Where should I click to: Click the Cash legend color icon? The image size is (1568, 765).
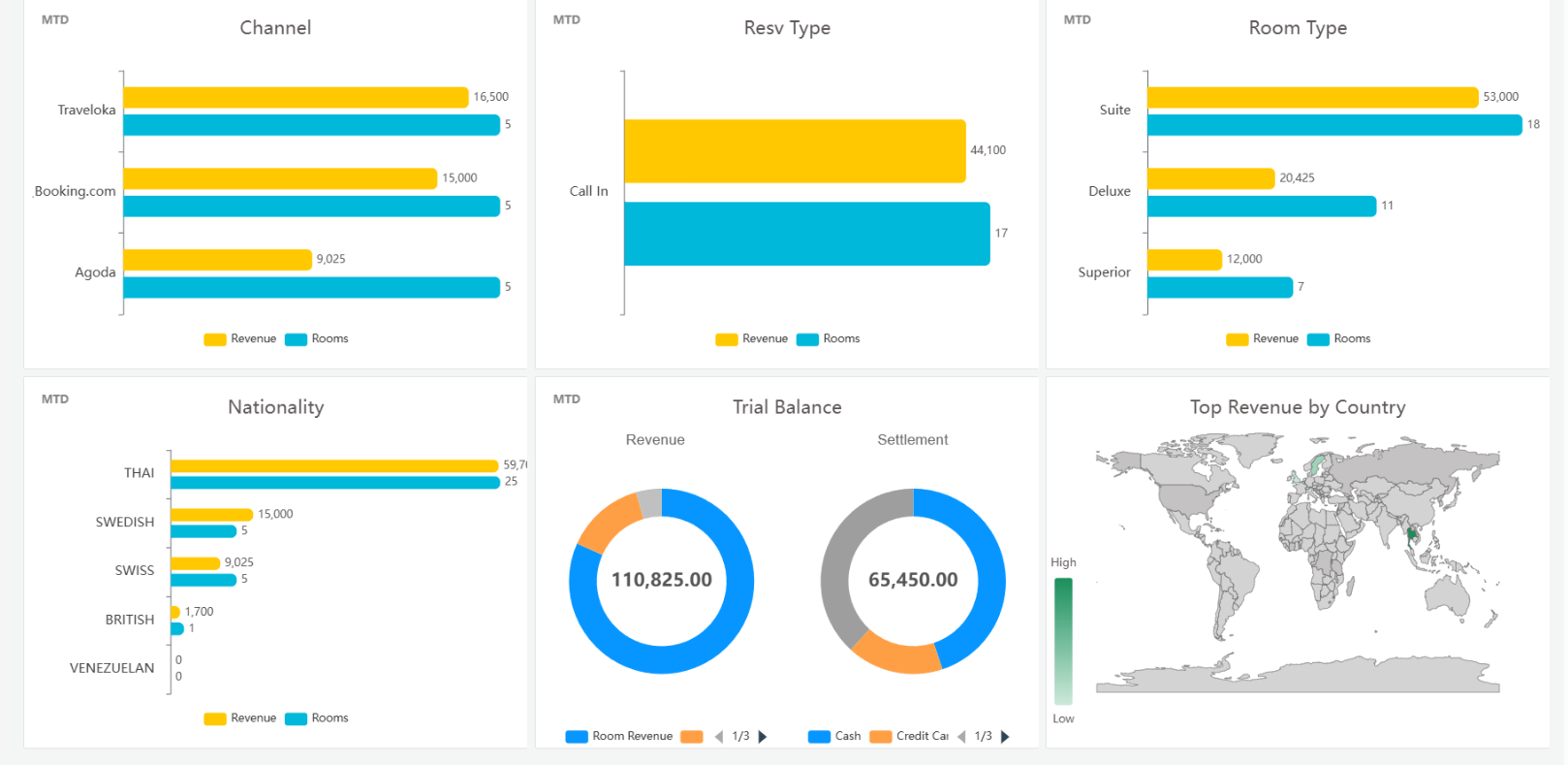tap(819, 737)
